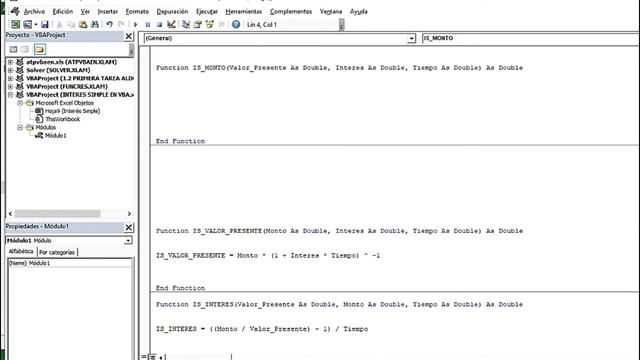Viewport: 640px width, 360px height.
Task: Click the Cut scissors icon
Action: [59, 24]
